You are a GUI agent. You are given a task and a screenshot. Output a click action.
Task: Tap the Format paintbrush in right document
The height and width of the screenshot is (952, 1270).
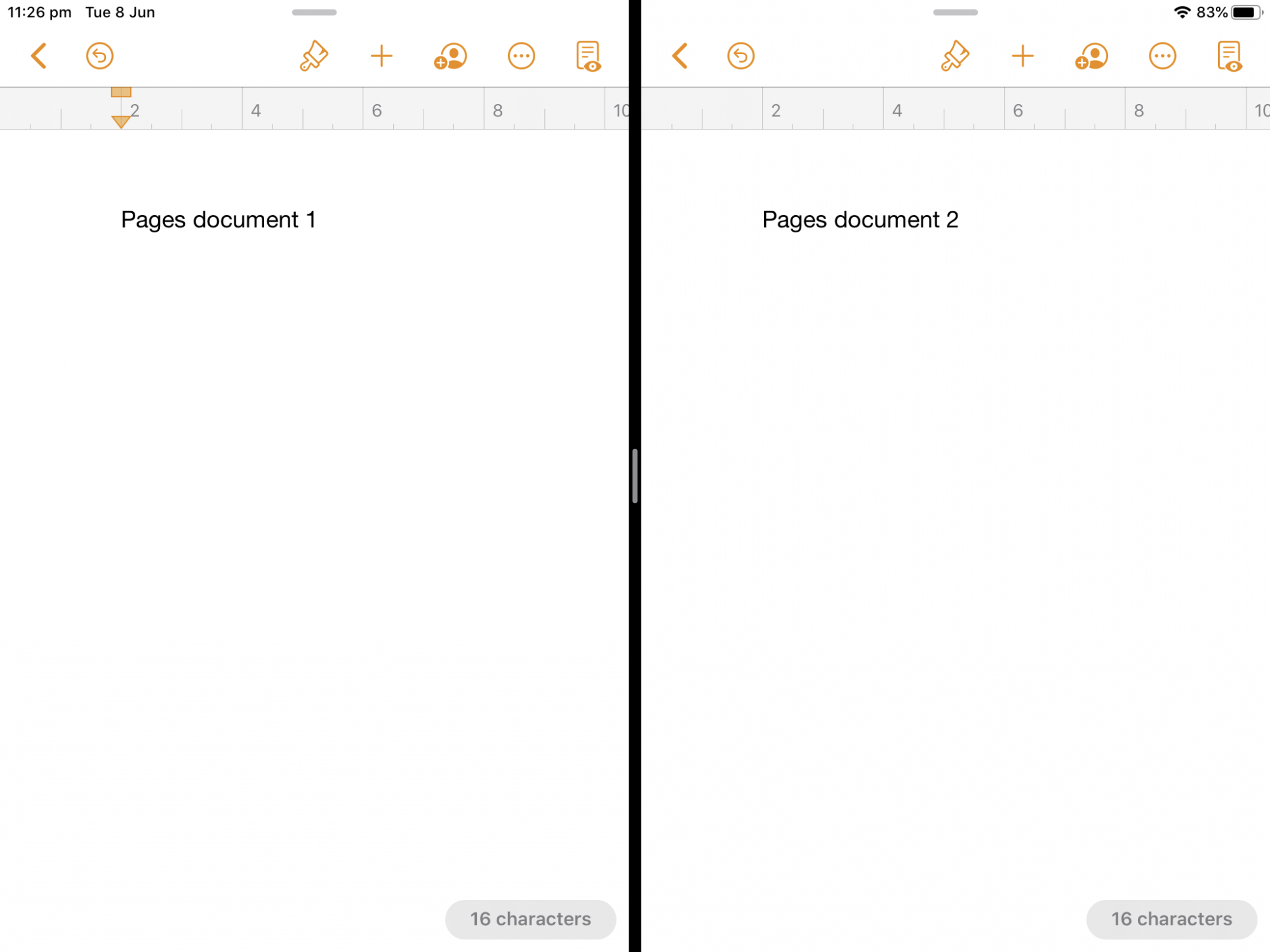click(x=954, y=56)
